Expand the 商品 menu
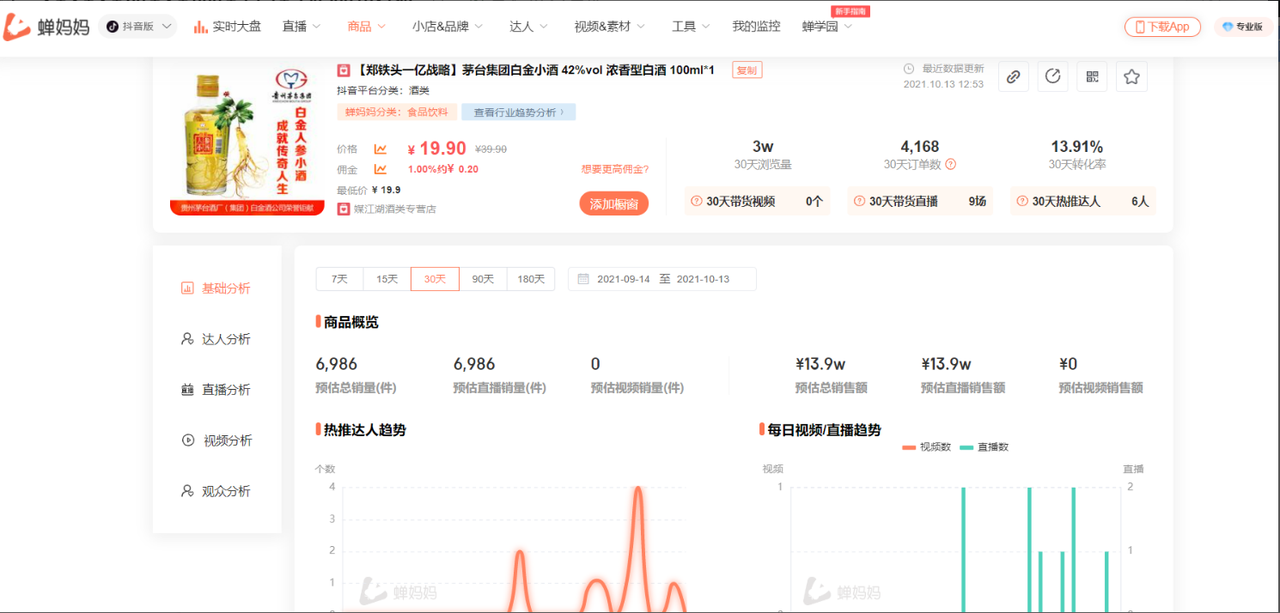 366,27
